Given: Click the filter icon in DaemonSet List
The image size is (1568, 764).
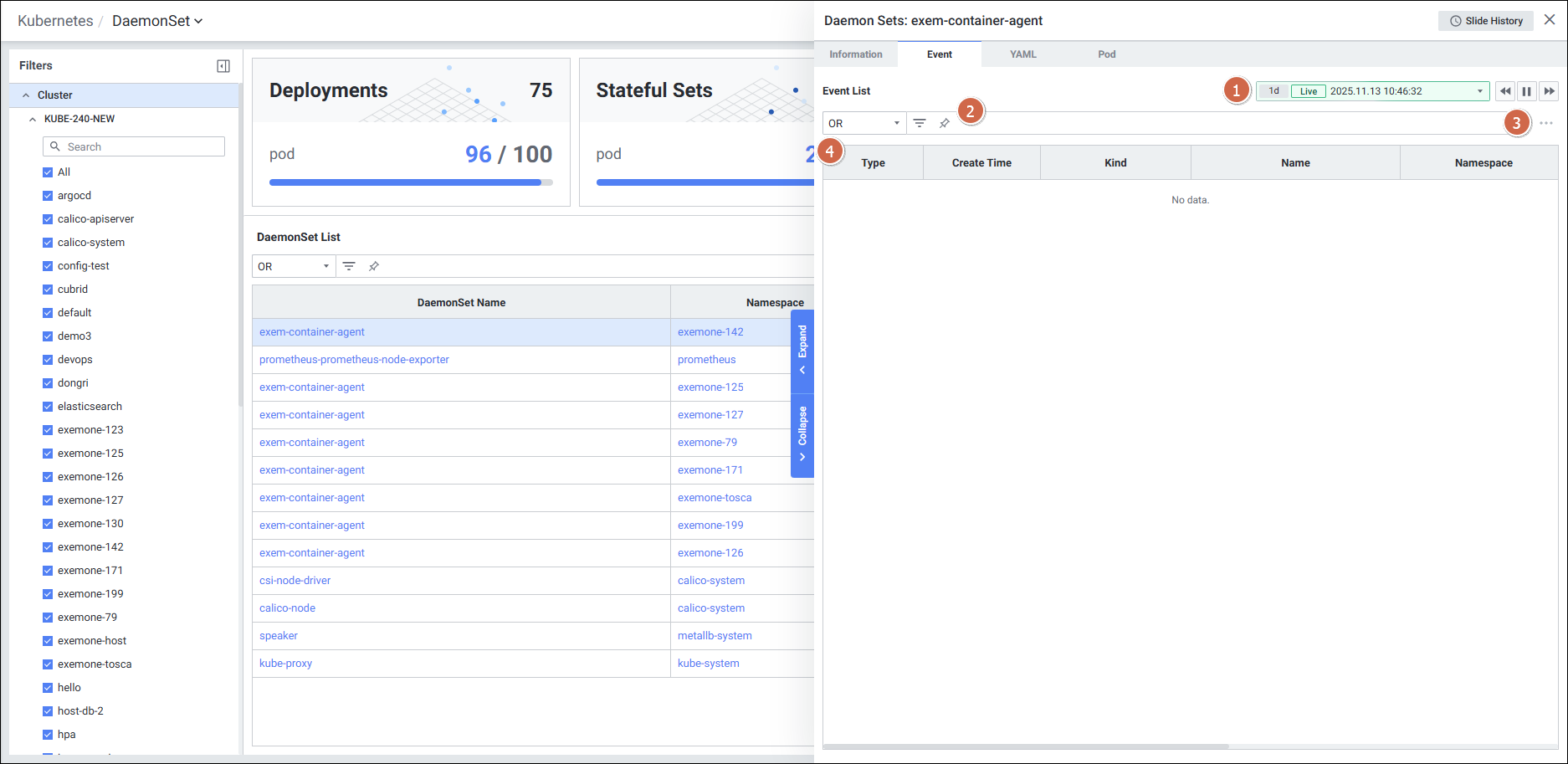Looking at the screenshot, I should coord(349,266).
